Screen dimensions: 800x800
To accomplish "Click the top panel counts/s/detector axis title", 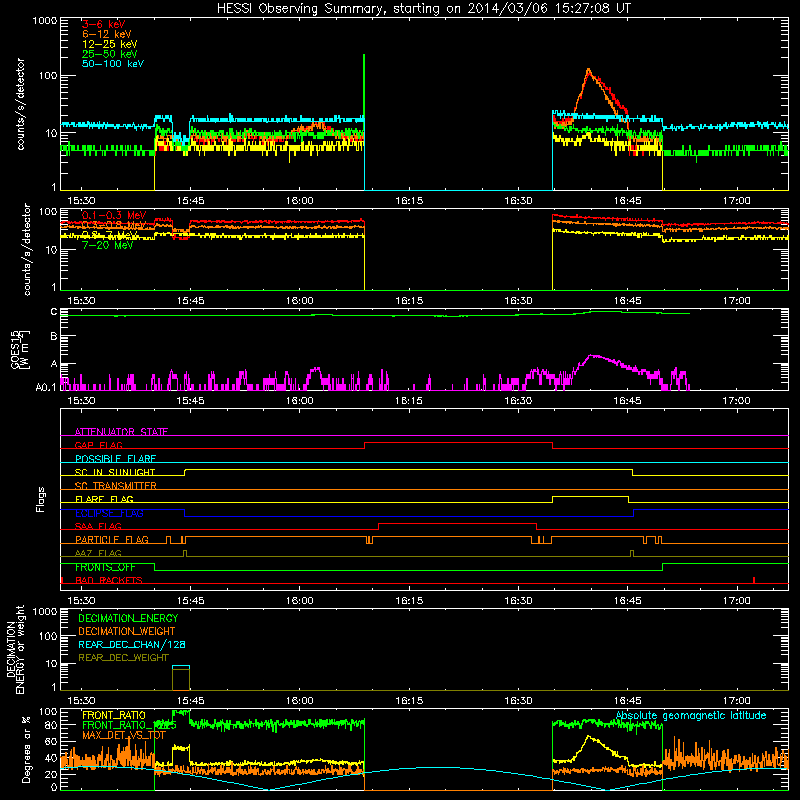I will click(20, 104).
